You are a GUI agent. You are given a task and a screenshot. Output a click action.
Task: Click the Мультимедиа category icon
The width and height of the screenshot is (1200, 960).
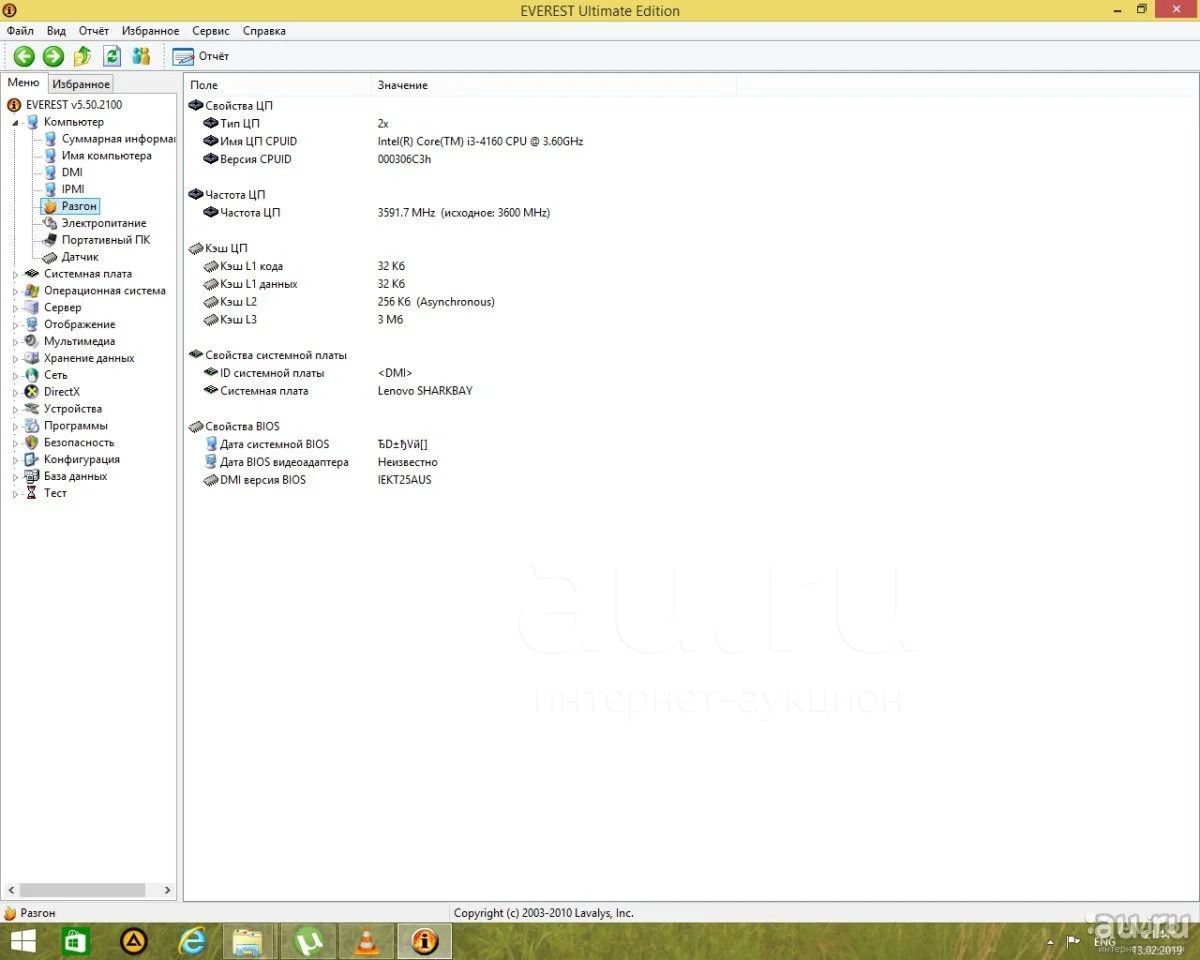(32, 342)
